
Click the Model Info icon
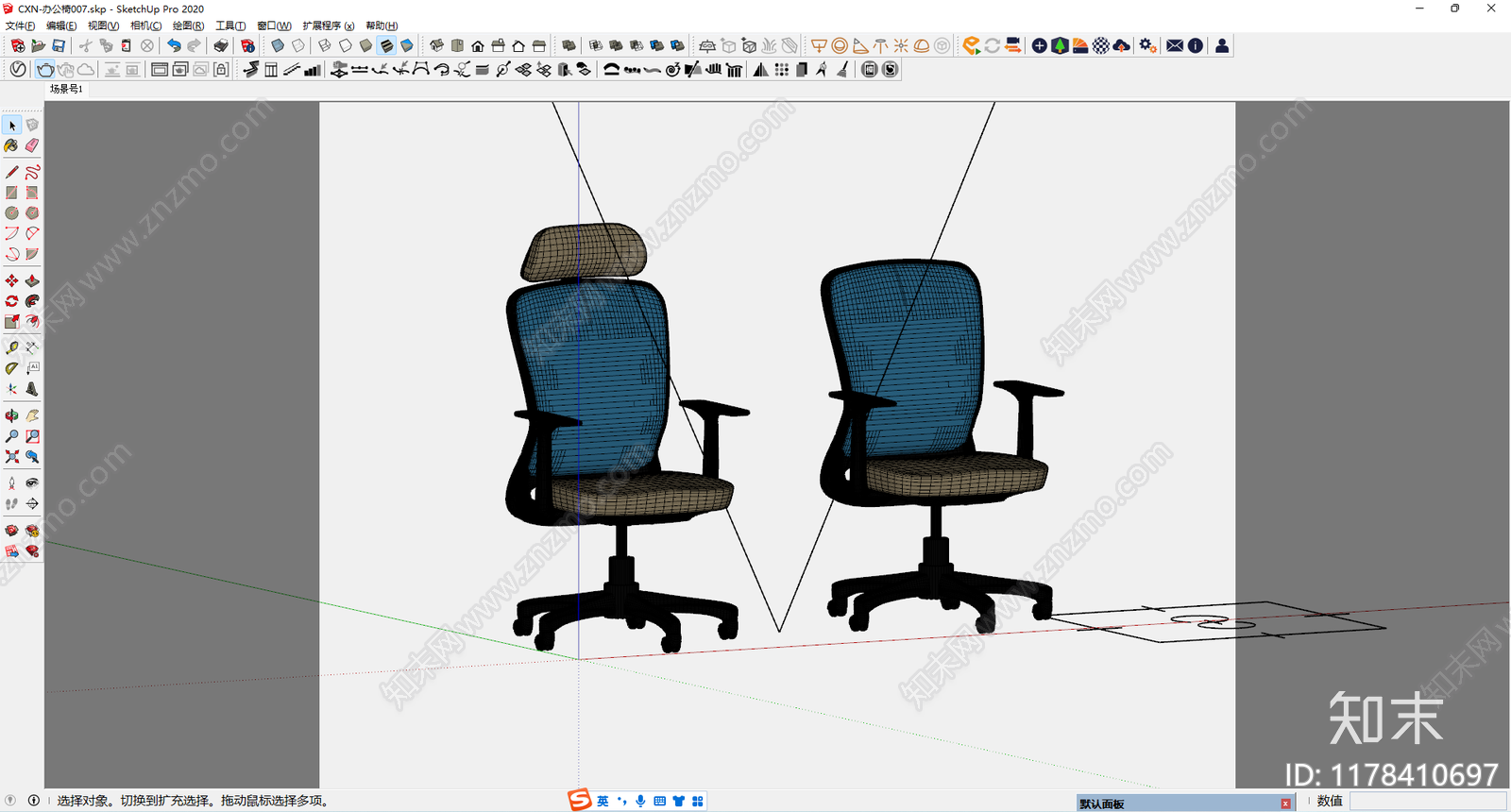[x=247, y=45]
